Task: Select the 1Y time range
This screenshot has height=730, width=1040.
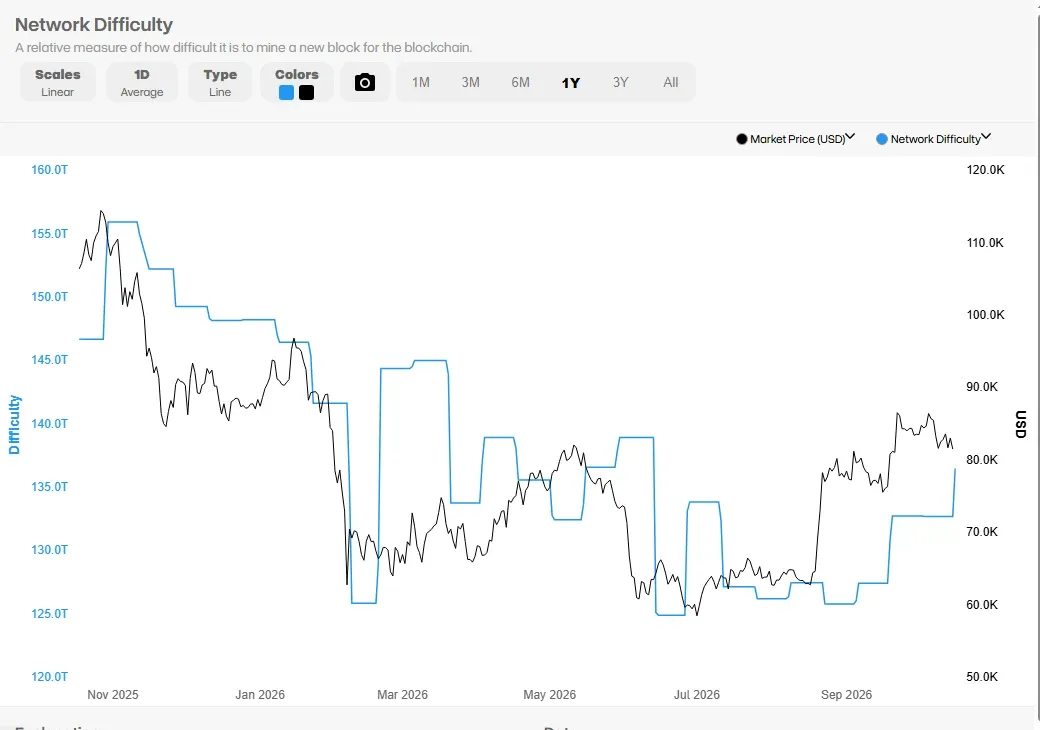Action: click(x=570, y=82)
